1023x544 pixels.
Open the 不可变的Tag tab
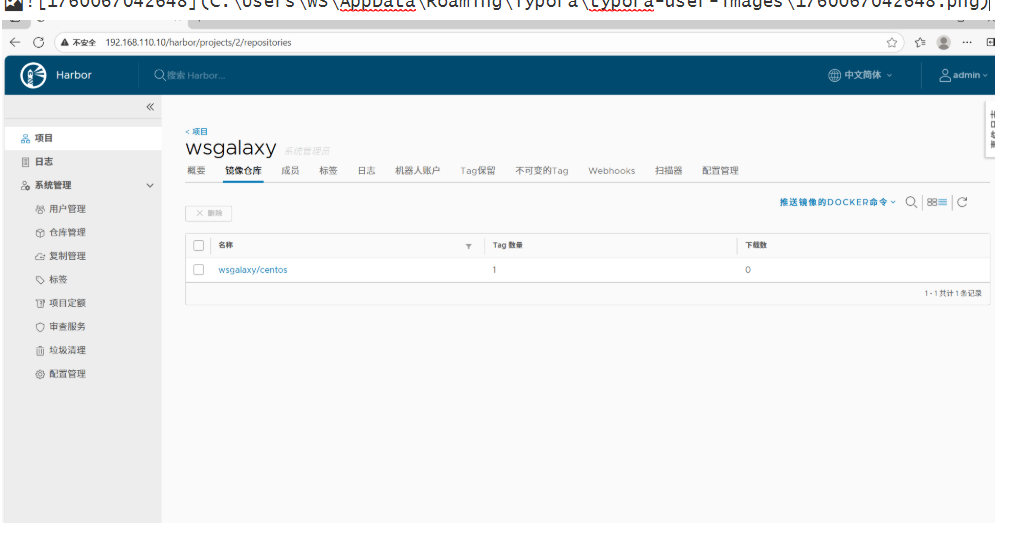tap(542, 171)
